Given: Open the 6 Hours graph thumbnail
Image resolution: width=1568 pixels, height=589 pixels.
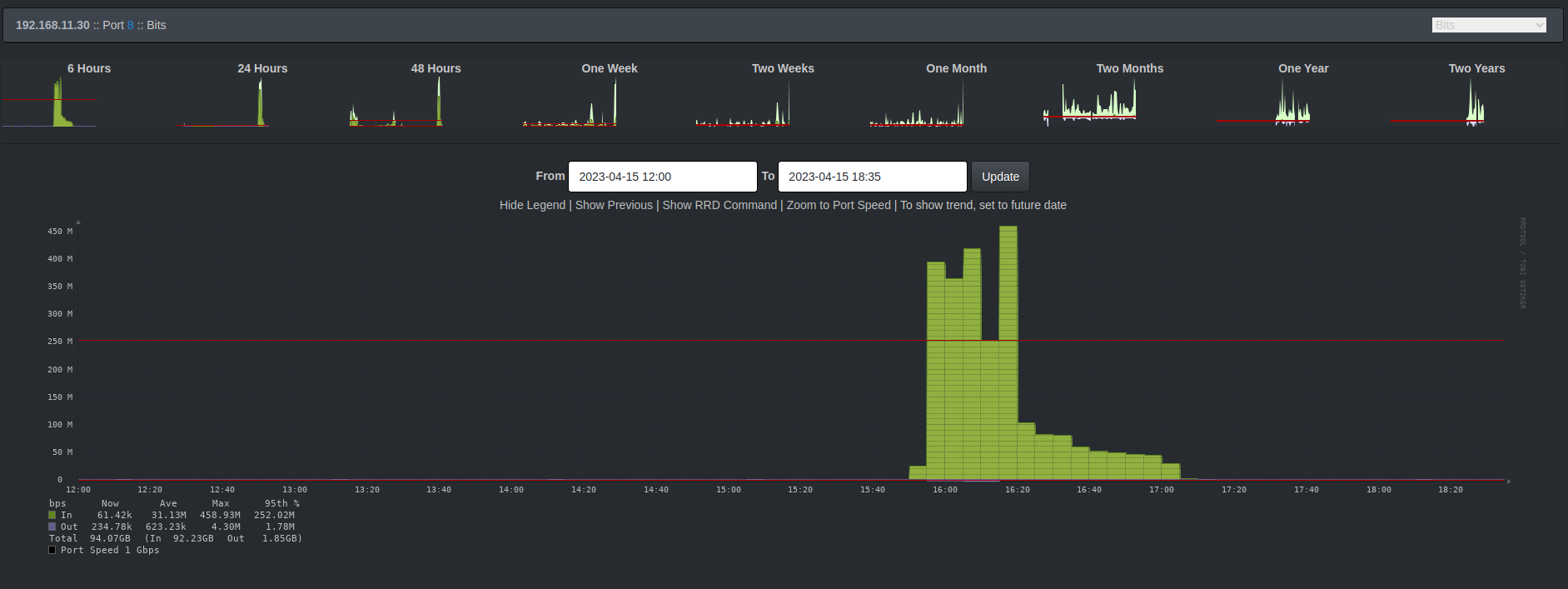Looking at the screenshot, I should click(x=50, y=103).
